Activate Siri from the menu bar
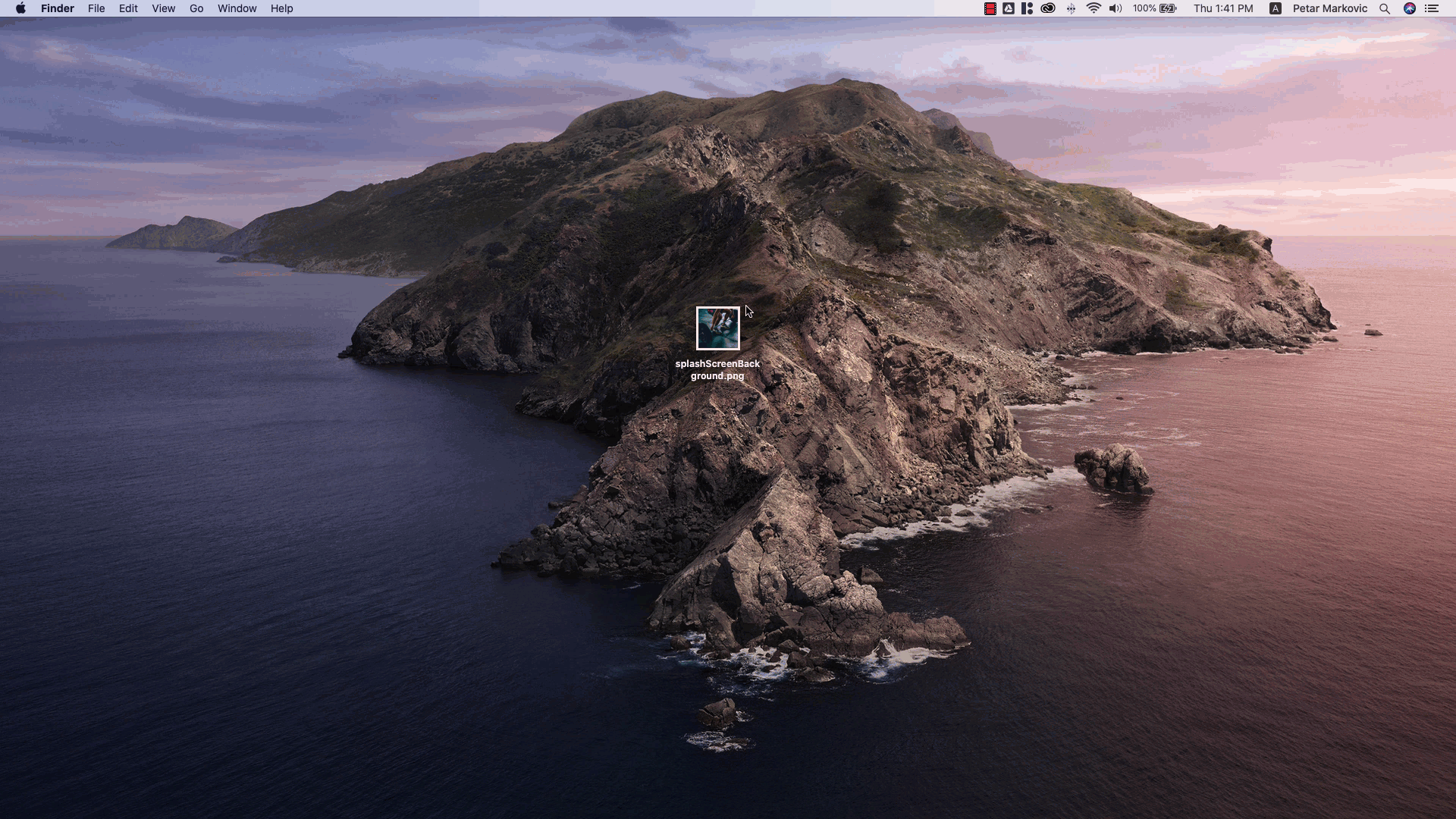 [x=1410, y=8]
